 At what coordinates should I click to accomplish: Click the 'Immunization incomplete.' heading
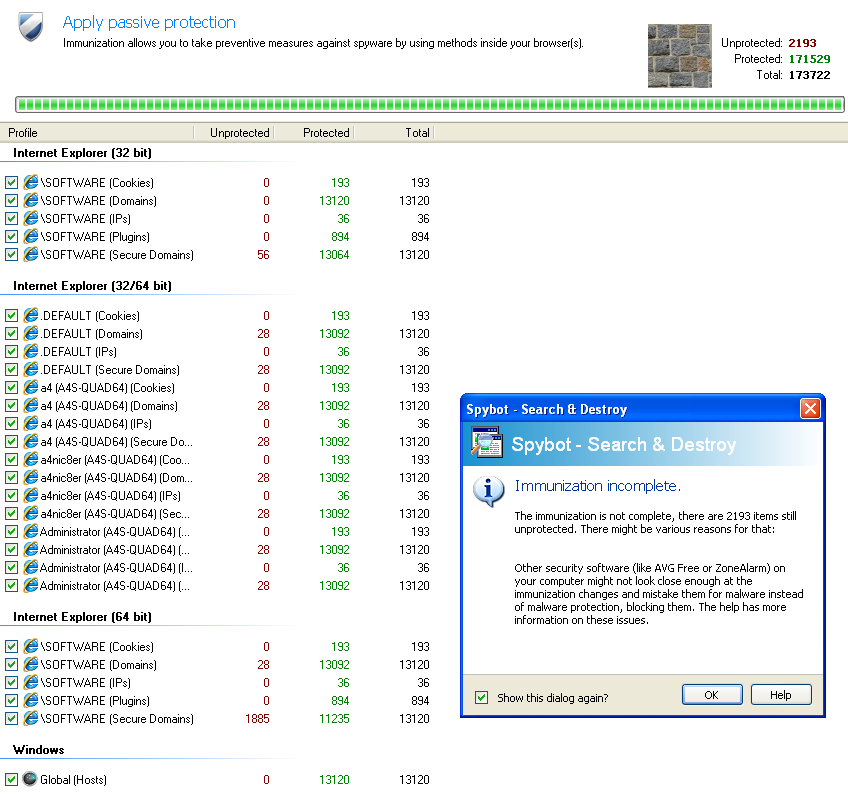pos(598,486)
